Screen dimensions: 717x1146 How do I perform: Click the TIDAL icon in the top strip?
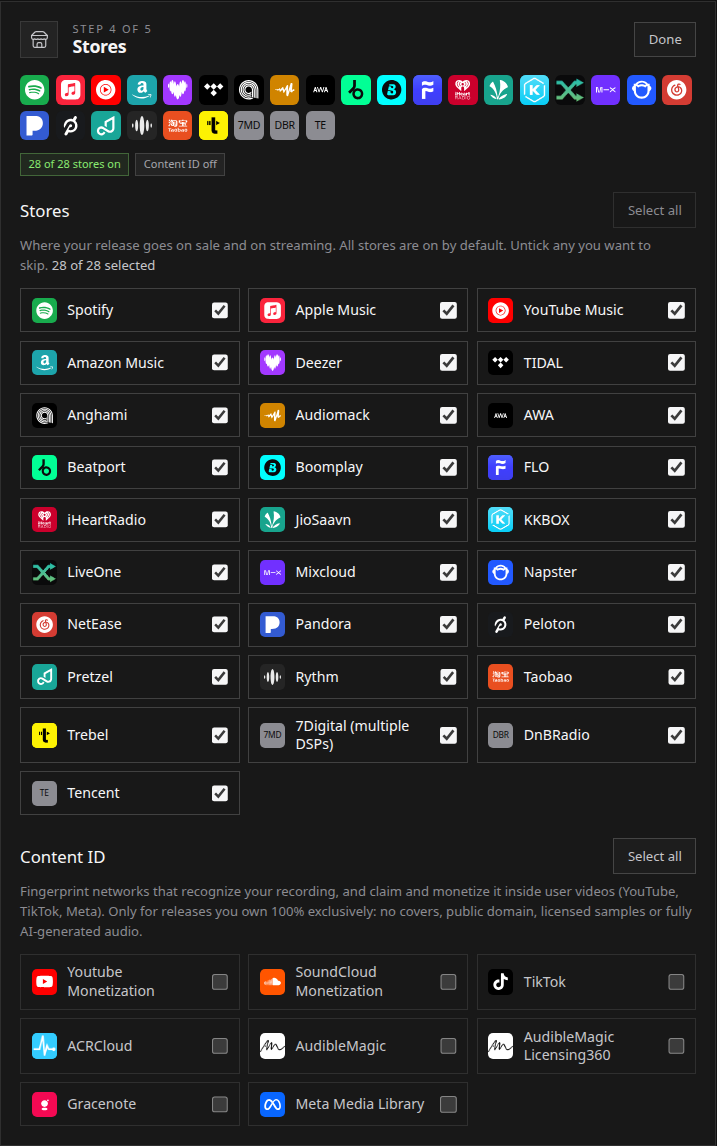(213, 90)
